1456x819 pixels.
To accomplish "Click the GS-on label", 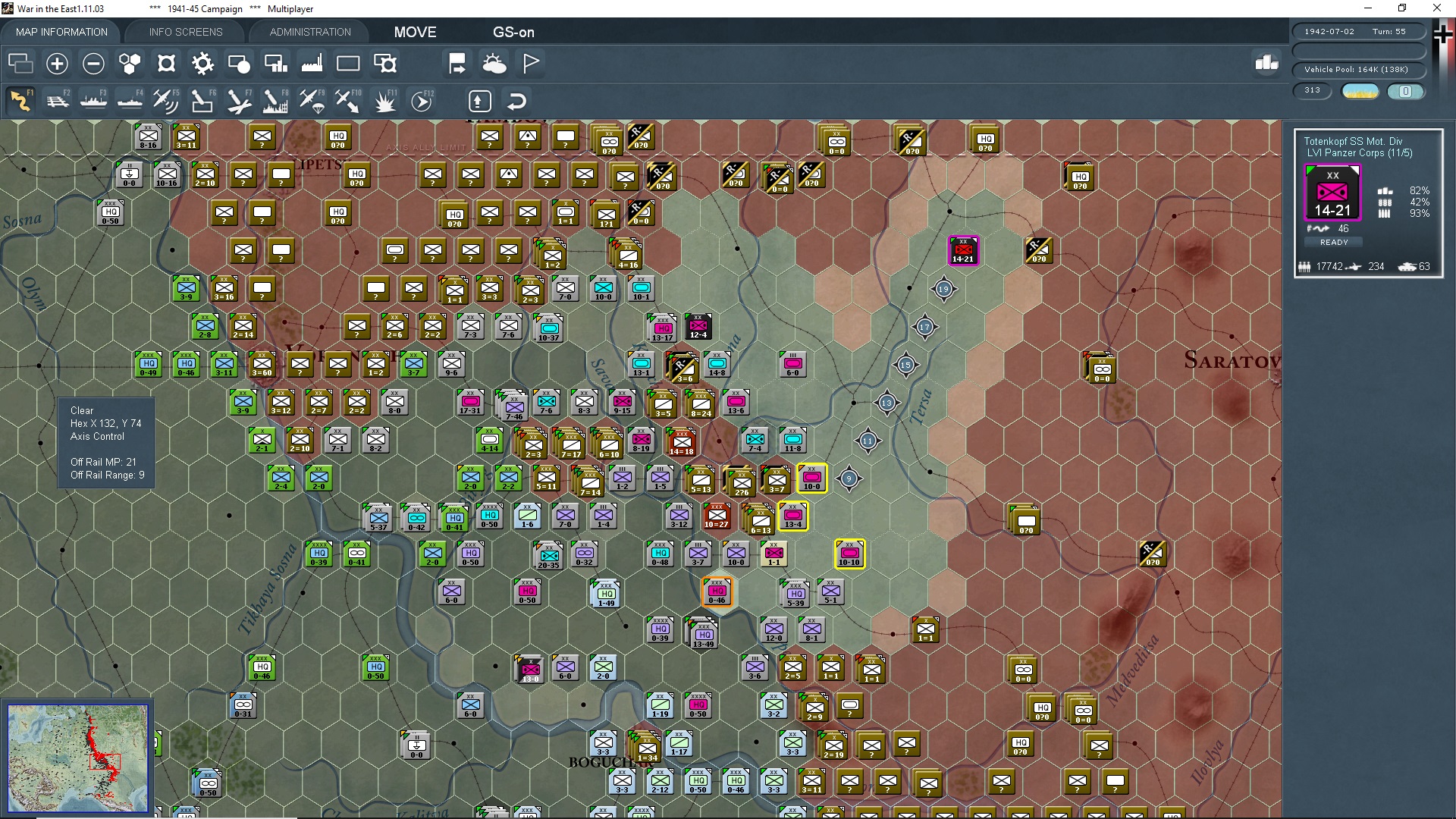I will (513, 32).
